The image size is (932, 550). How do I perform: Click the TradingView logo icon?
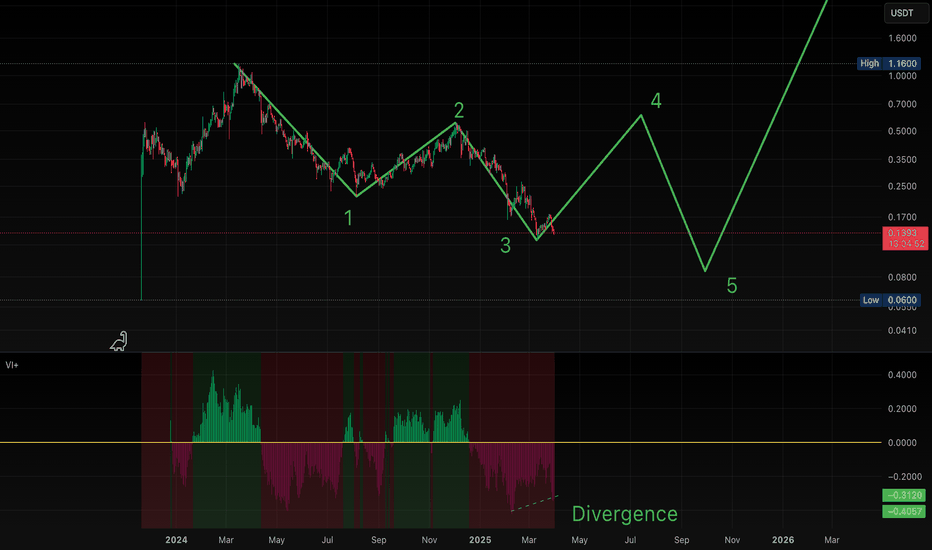coord(119,341)
